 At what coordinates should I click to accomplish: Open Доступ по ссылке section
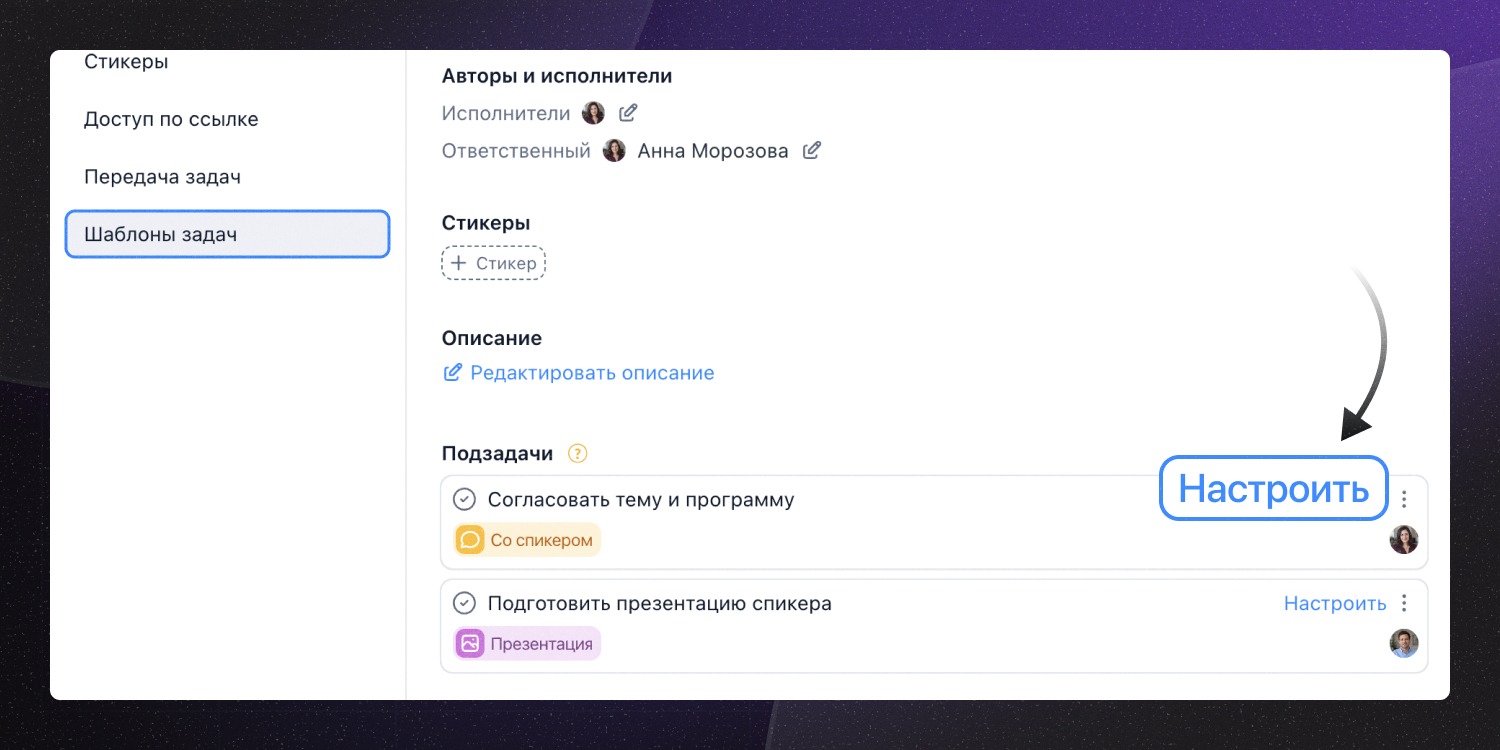tap(171, 119)
